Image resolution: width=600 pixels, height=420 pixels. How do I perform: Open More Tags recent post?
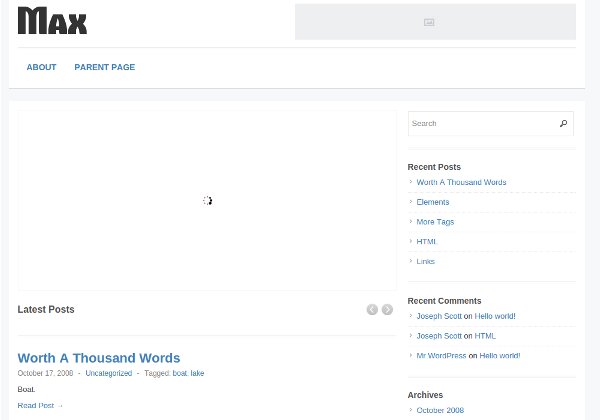435,222
